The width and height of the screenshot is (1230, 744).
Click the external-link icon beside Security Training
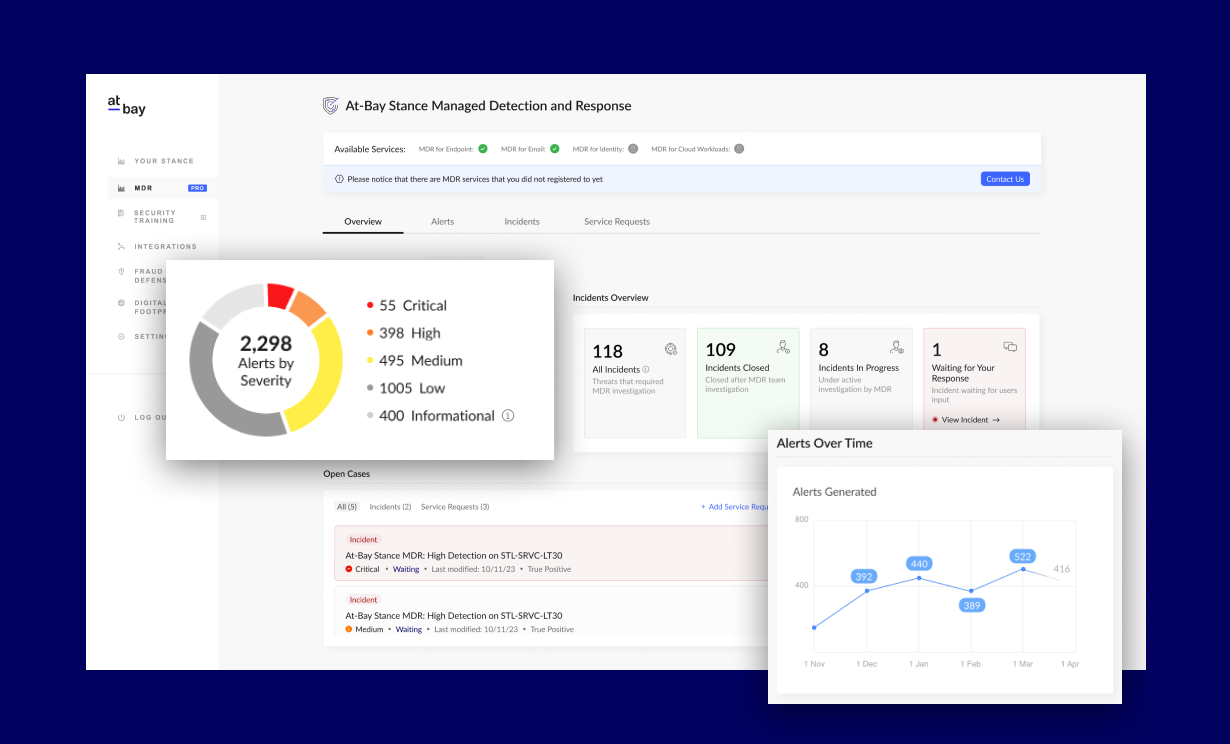(203, 217)
